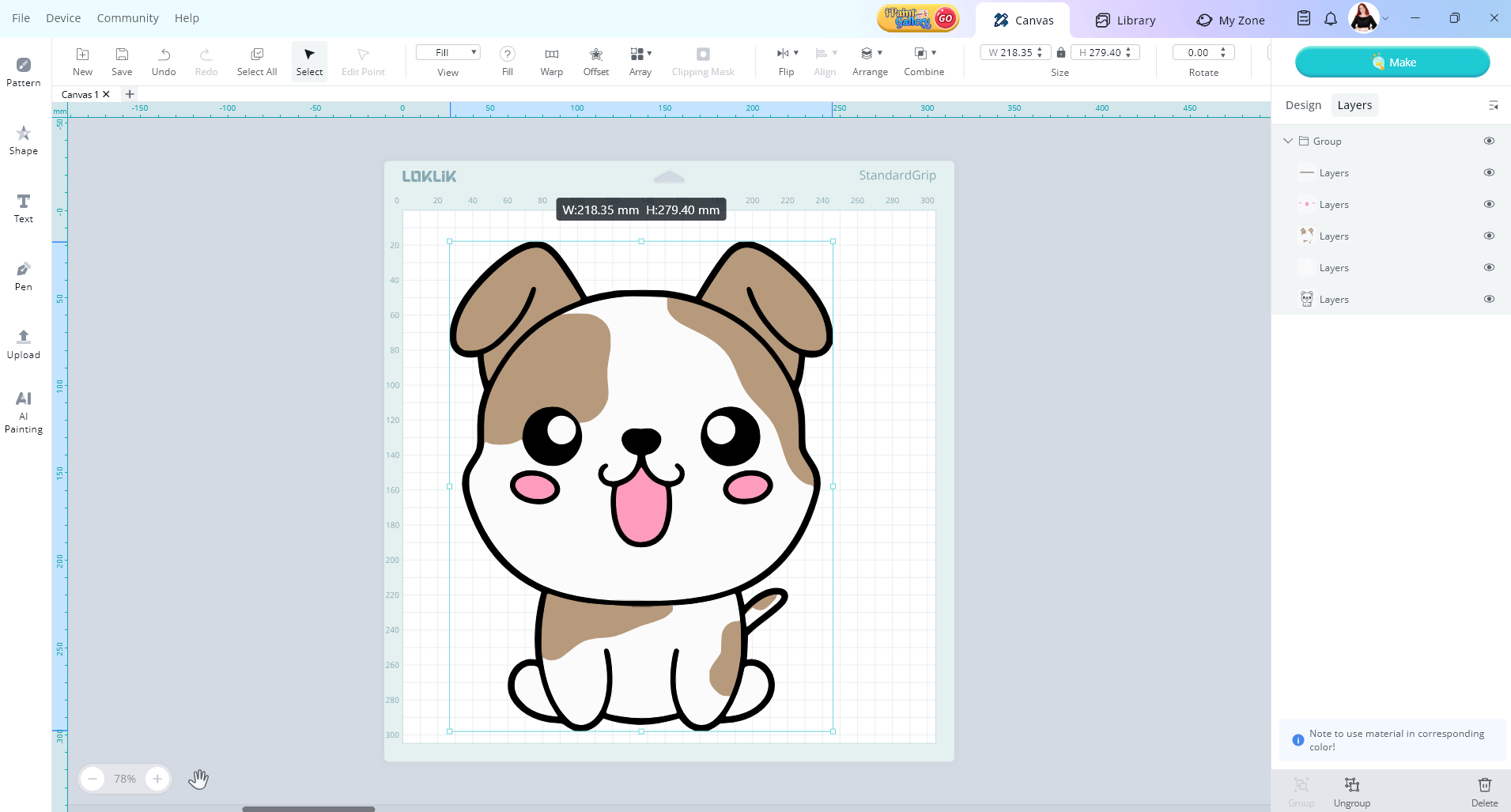Ungroup the selected layers
Viewport: 1511px width, 812px height.
tap(1351, 791)
